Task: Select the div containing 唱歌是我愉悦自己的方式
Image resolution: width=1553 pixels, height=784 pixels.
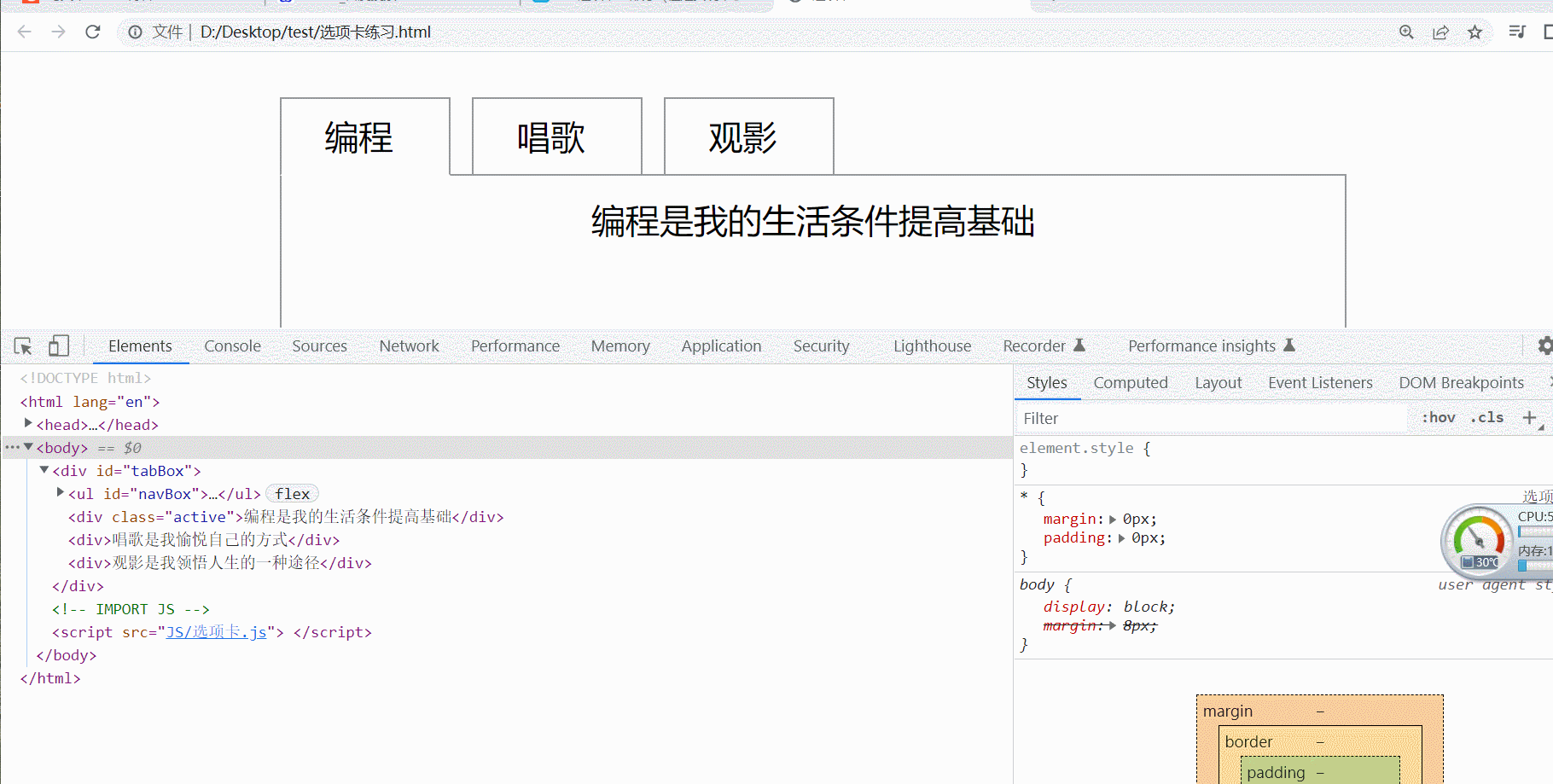Action: (204, 540)
